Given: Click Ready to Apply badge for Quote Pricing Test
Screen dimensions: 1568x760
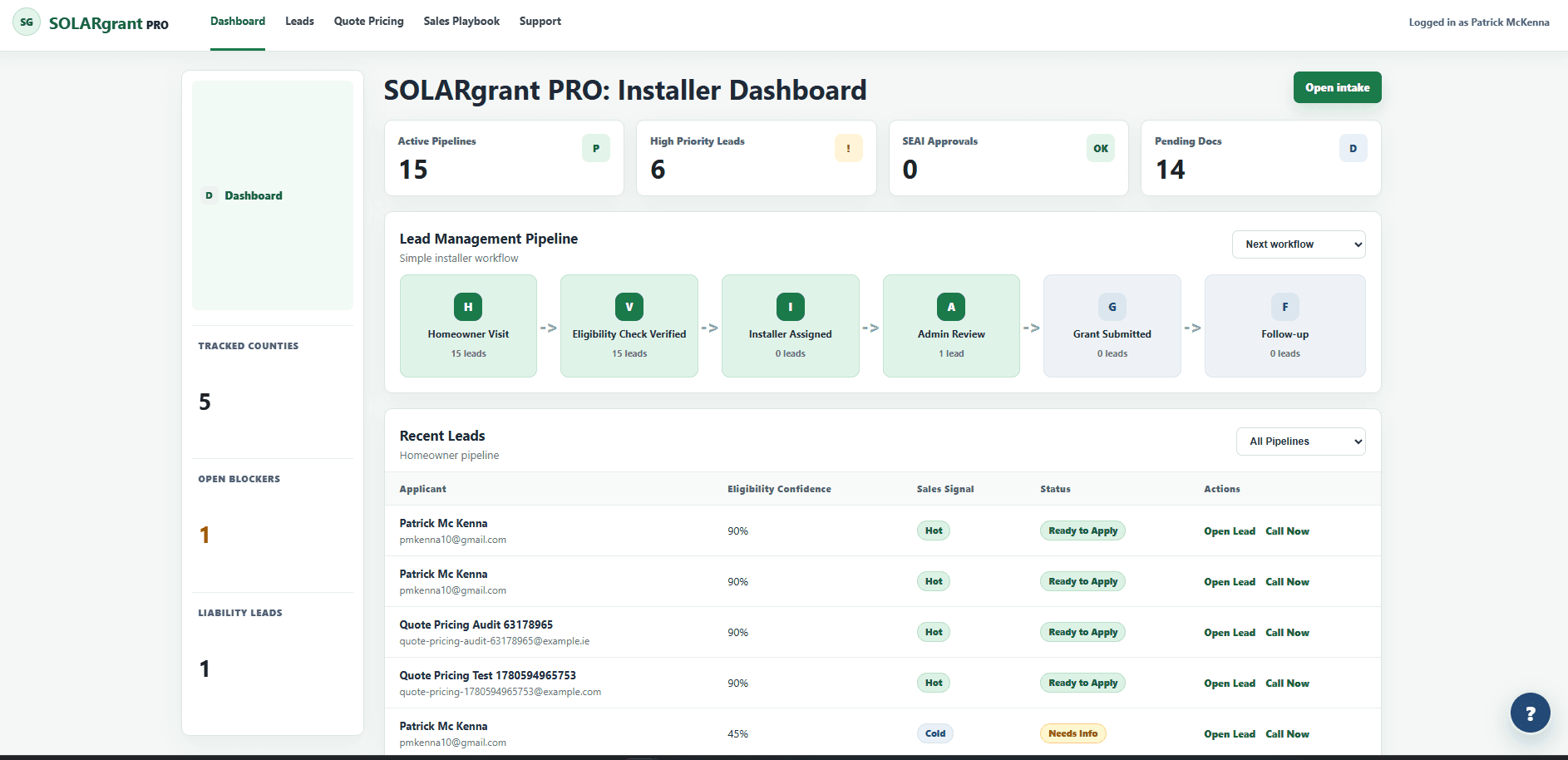Looking at the screenshot, I should pos(1082,683).
